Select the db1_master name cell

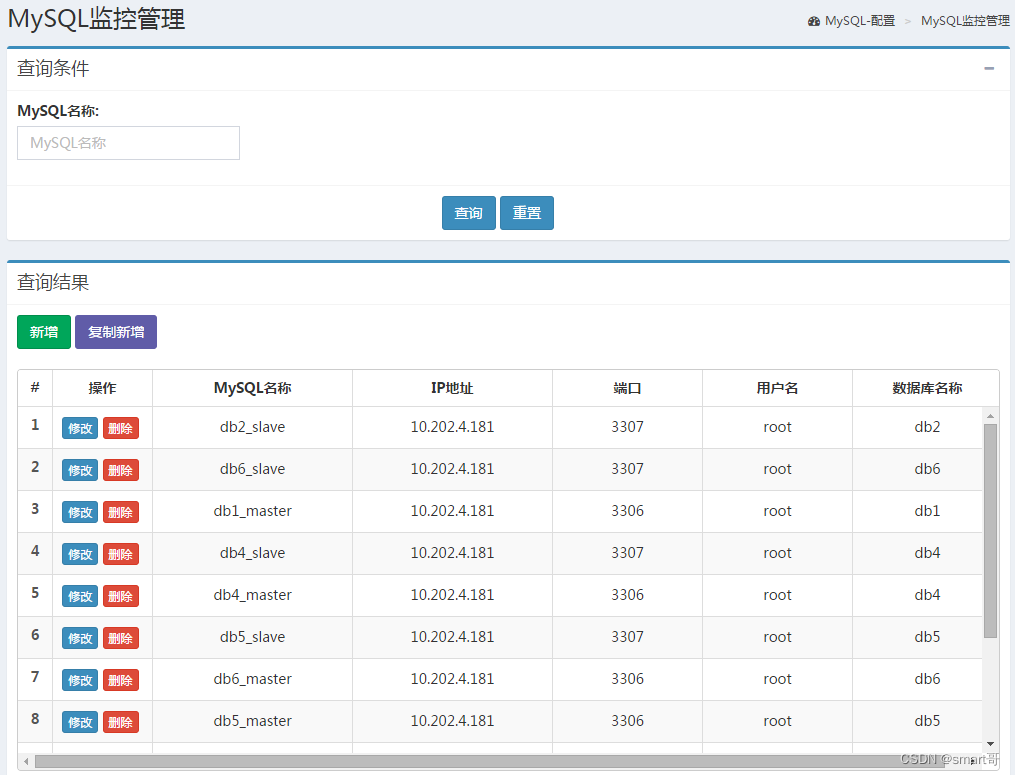tap(252, 511)
